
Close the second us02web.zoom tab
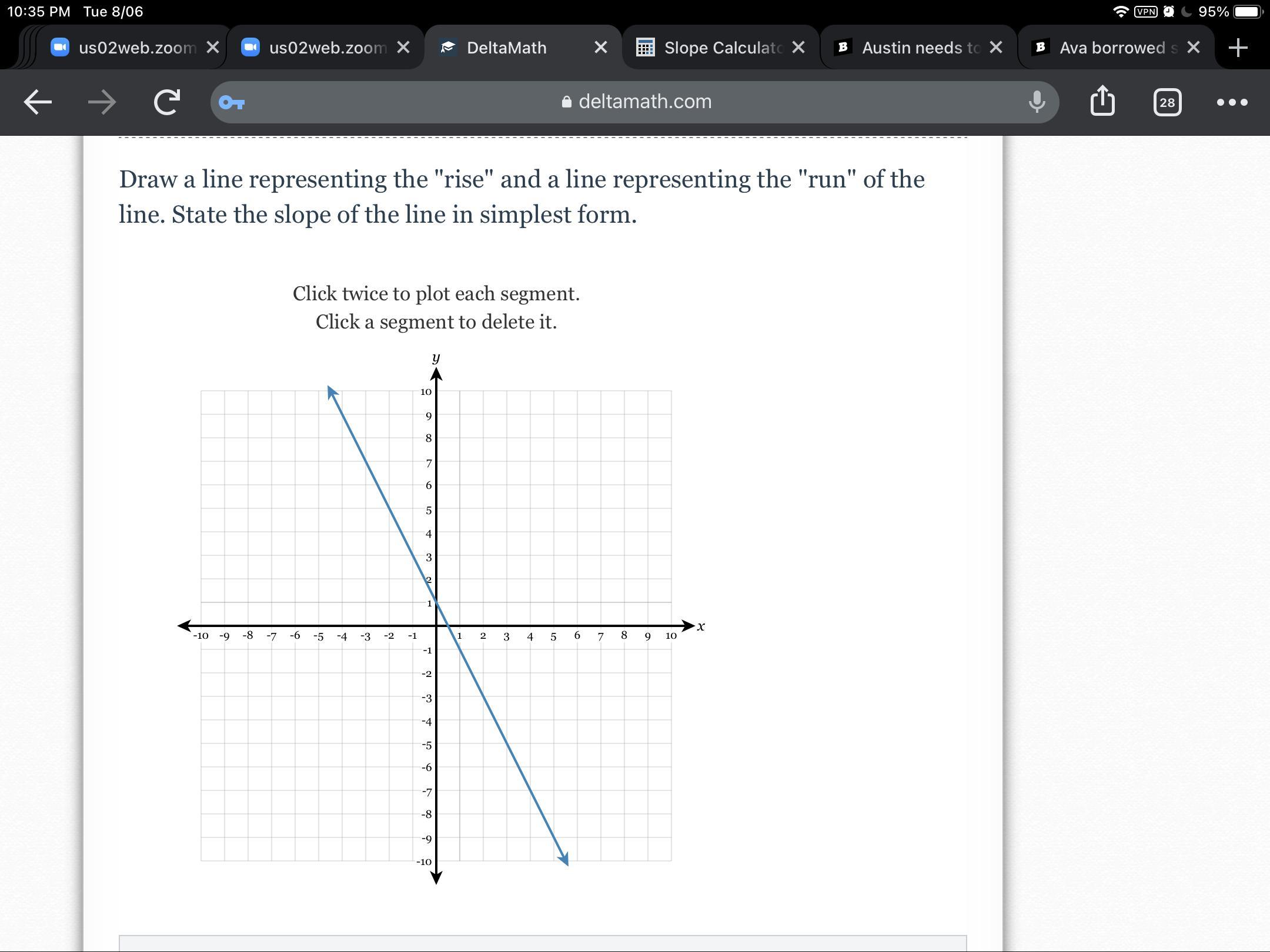[403, 48]
